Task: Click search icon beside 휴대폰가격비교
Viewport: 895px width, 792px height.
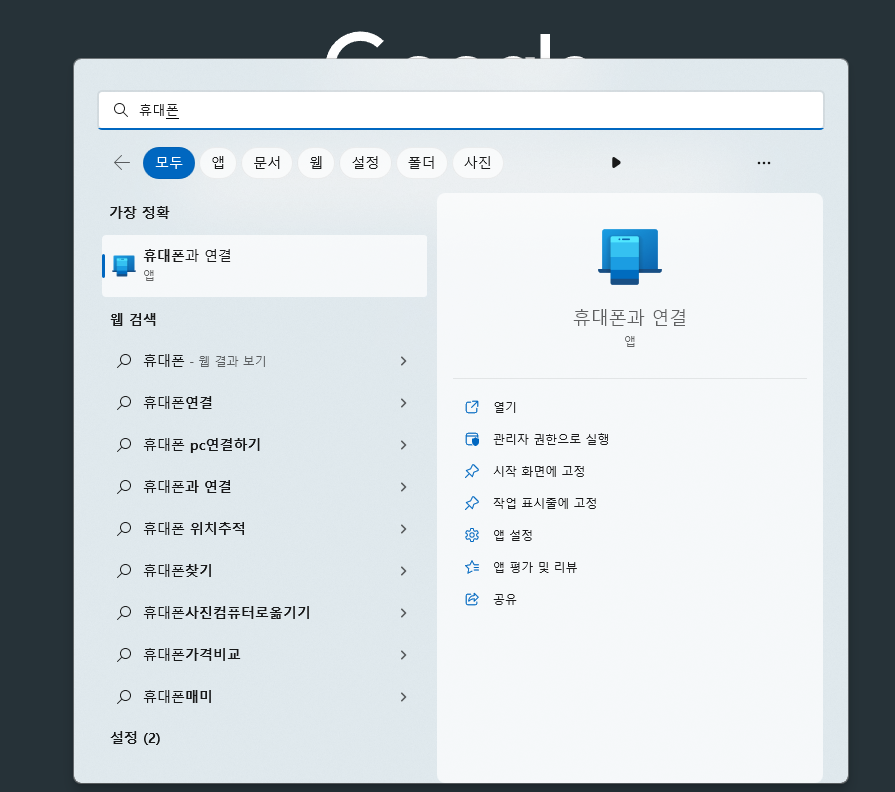Action: click(124, 654)
